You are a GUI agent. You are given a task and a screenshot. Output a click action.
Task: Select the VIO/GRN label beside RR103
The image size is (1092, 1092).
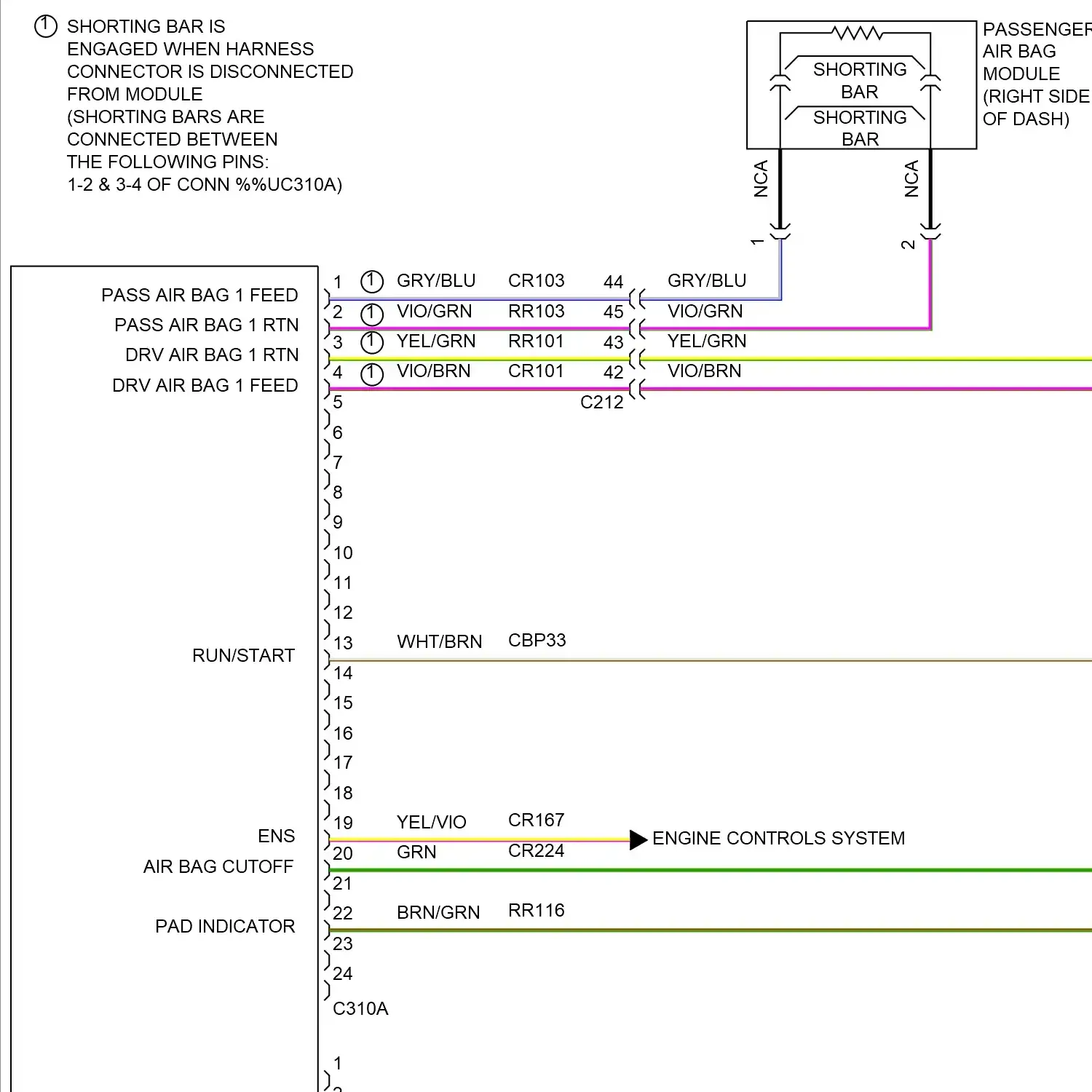(435, 311)
